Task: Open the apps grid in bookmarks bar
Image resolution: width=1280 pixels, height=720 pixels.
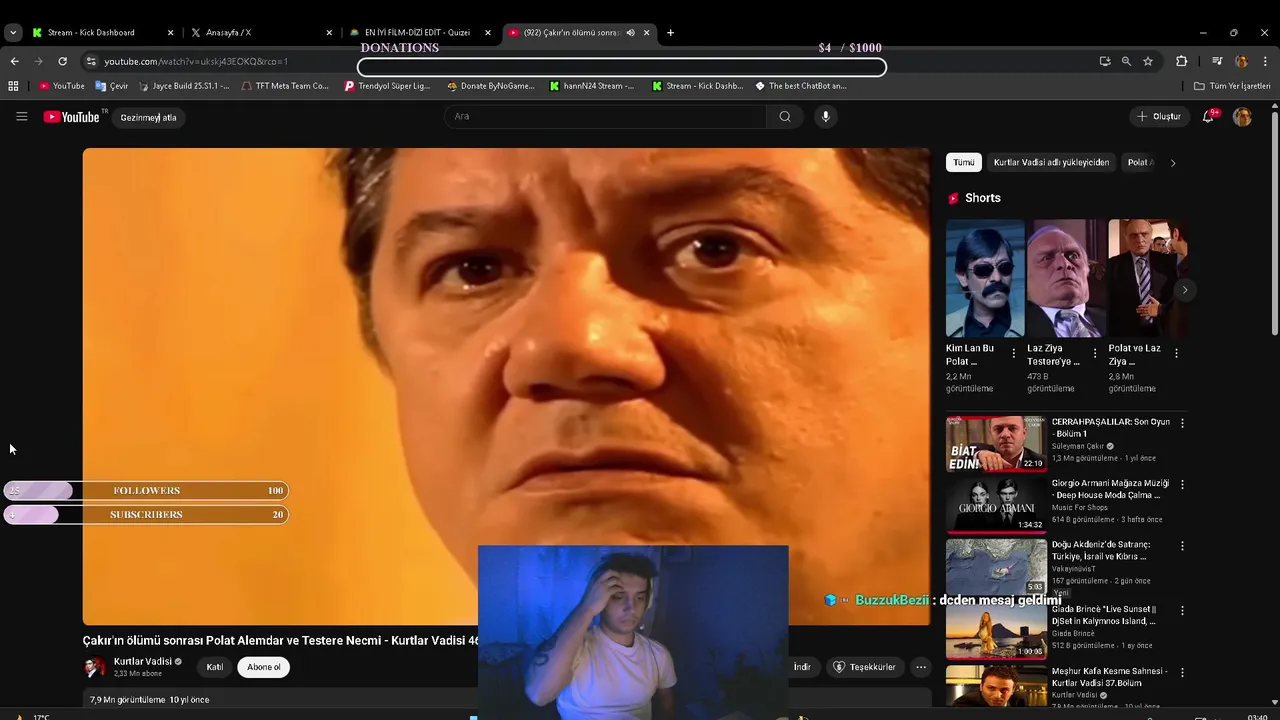Action: point(13,86)
